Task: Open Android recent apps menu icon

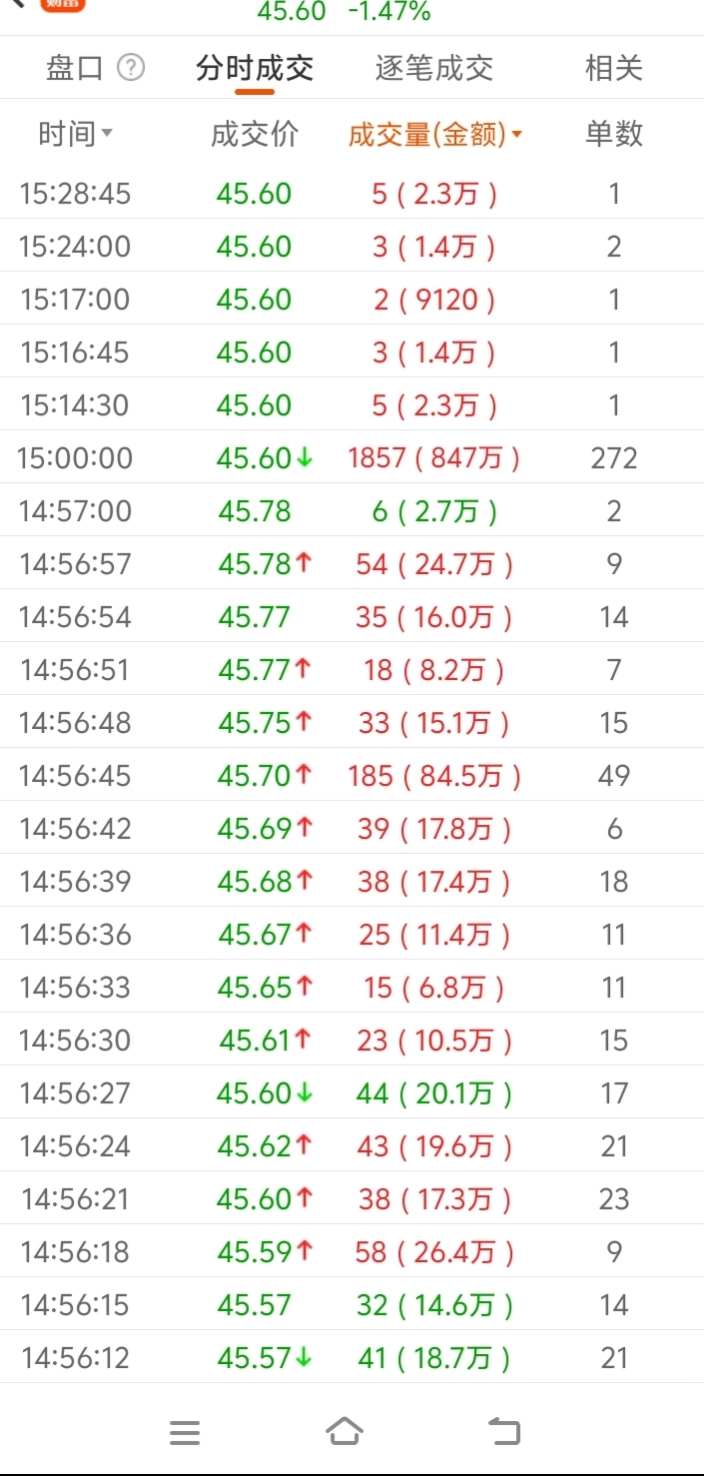Action: click(x=185, y=1433)
